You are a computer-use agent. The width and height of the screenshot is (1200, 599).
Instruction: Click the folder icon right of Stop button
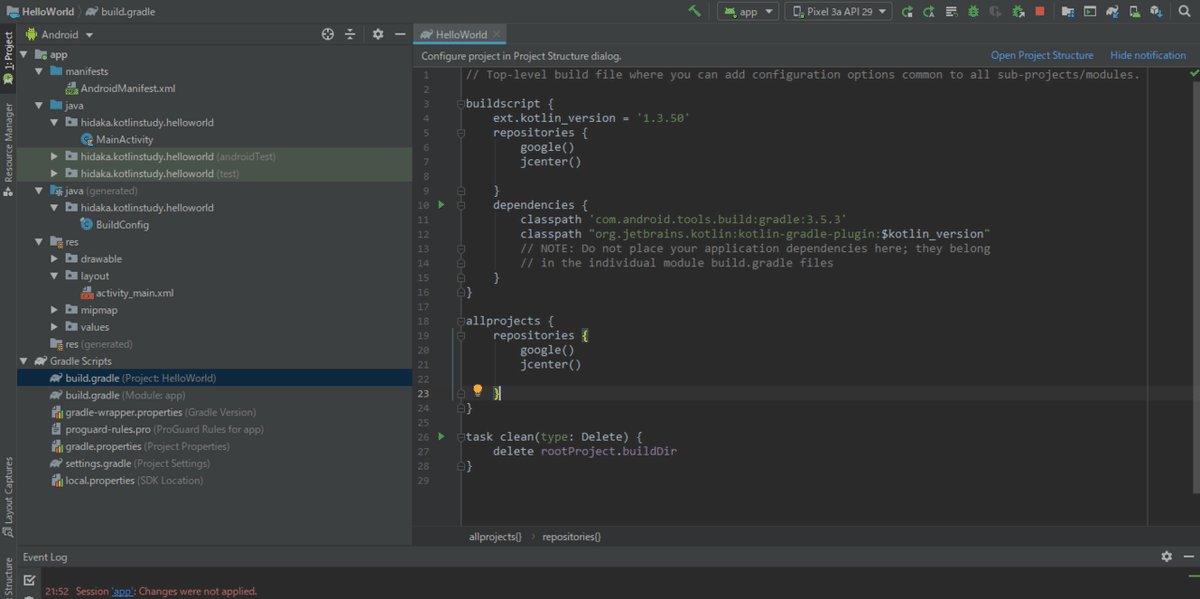pos(1068,12)
